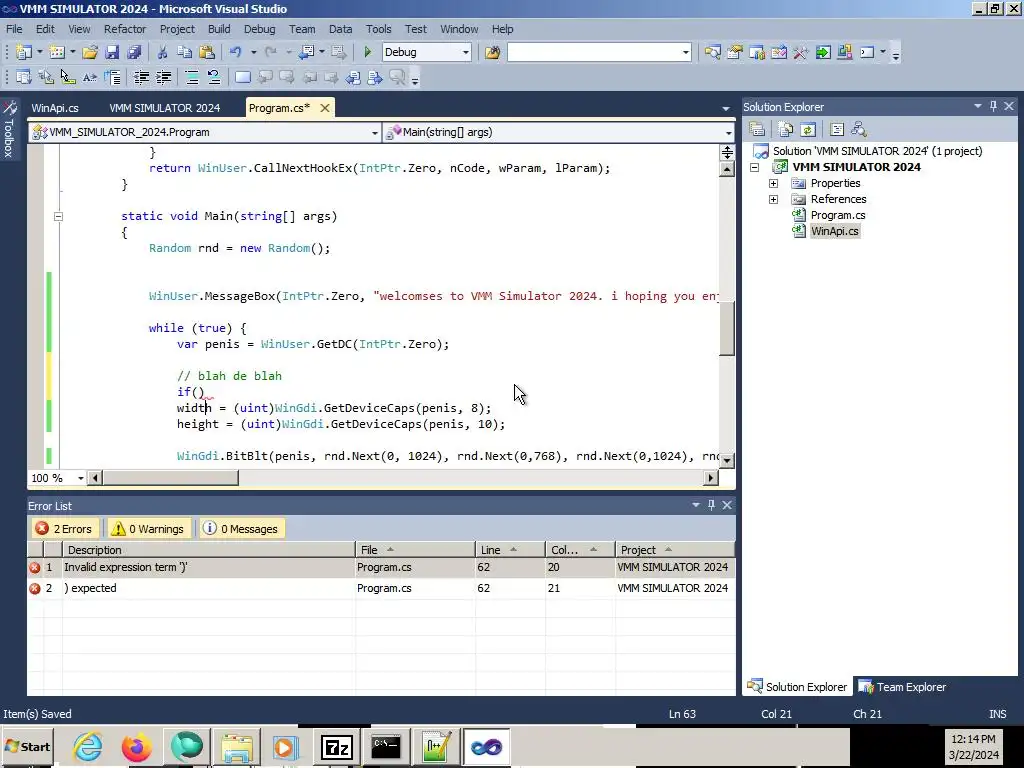The image size is (1024, 768).
Task: Open the Build menu
Action: pos(219,29)
